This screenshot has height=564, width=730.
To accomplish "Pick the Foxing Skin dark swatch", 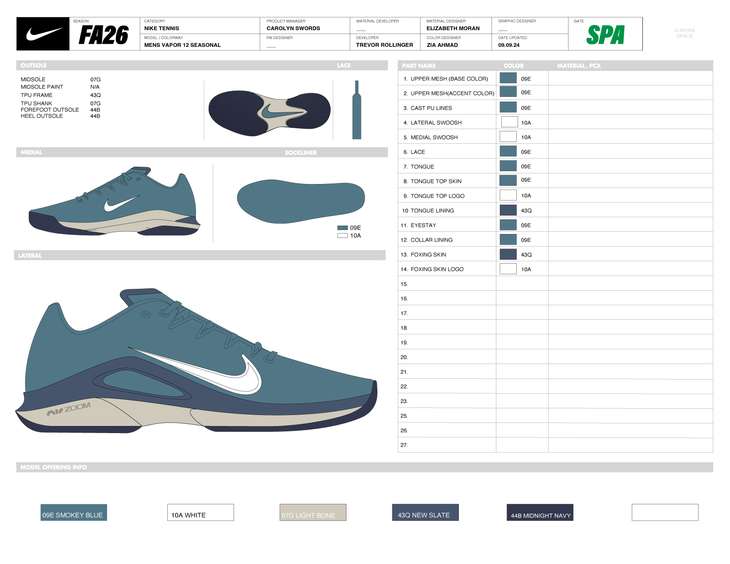I will [x=508, y=254].
